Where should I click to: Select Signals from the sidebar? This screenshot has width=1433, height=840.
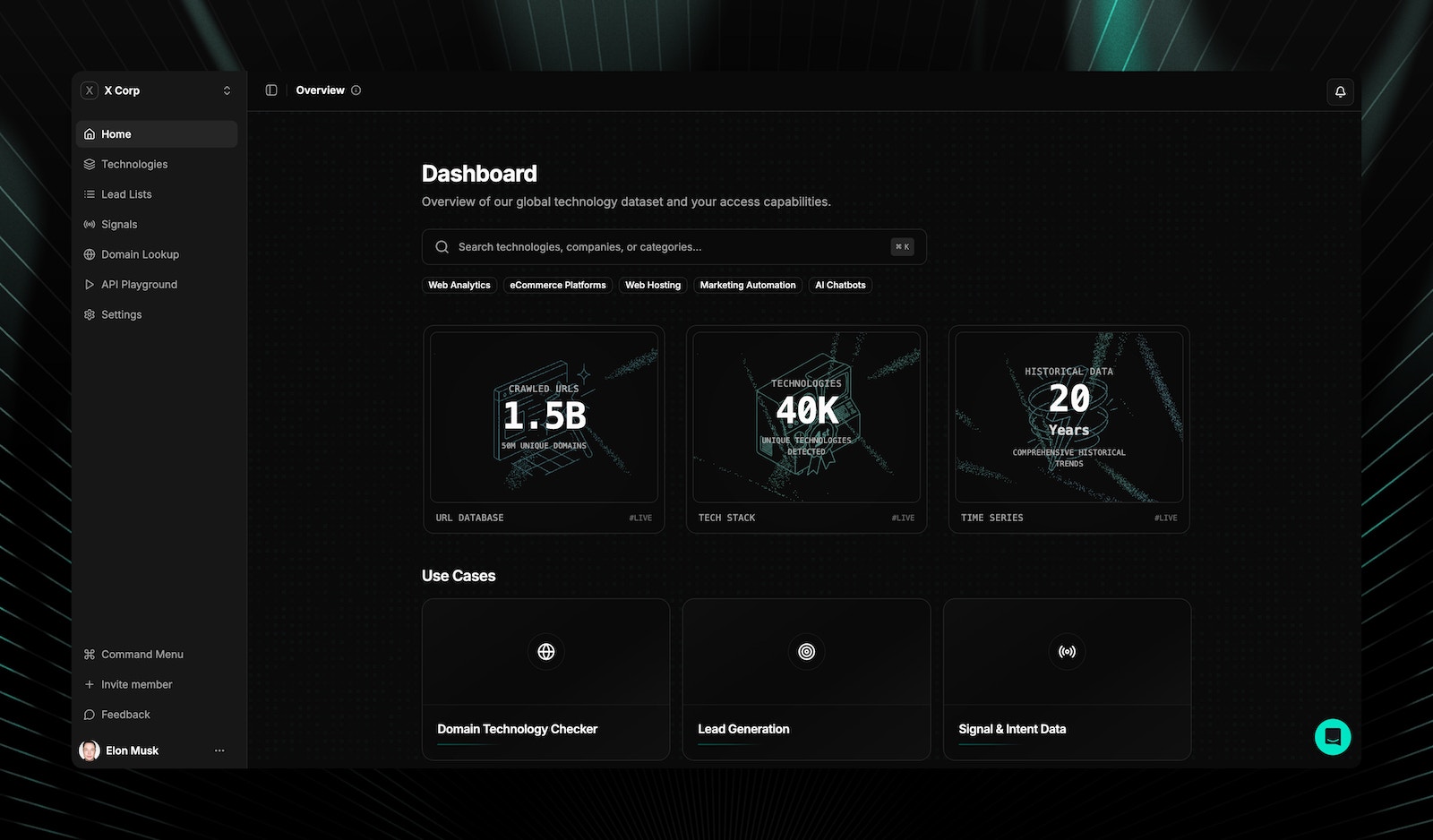coord(118,224)
